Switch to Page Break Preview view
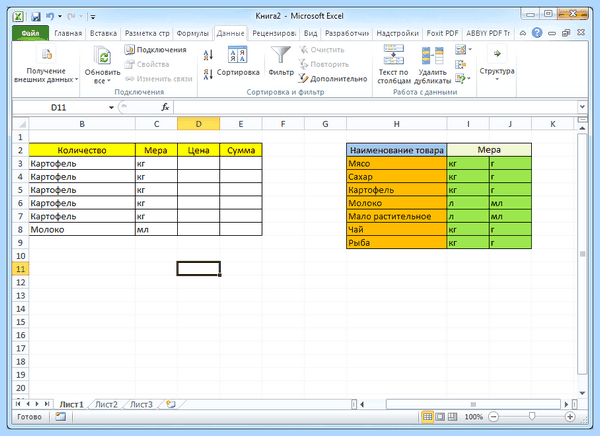The height and width of the screenshot is (436, 600). click(453, 416)
